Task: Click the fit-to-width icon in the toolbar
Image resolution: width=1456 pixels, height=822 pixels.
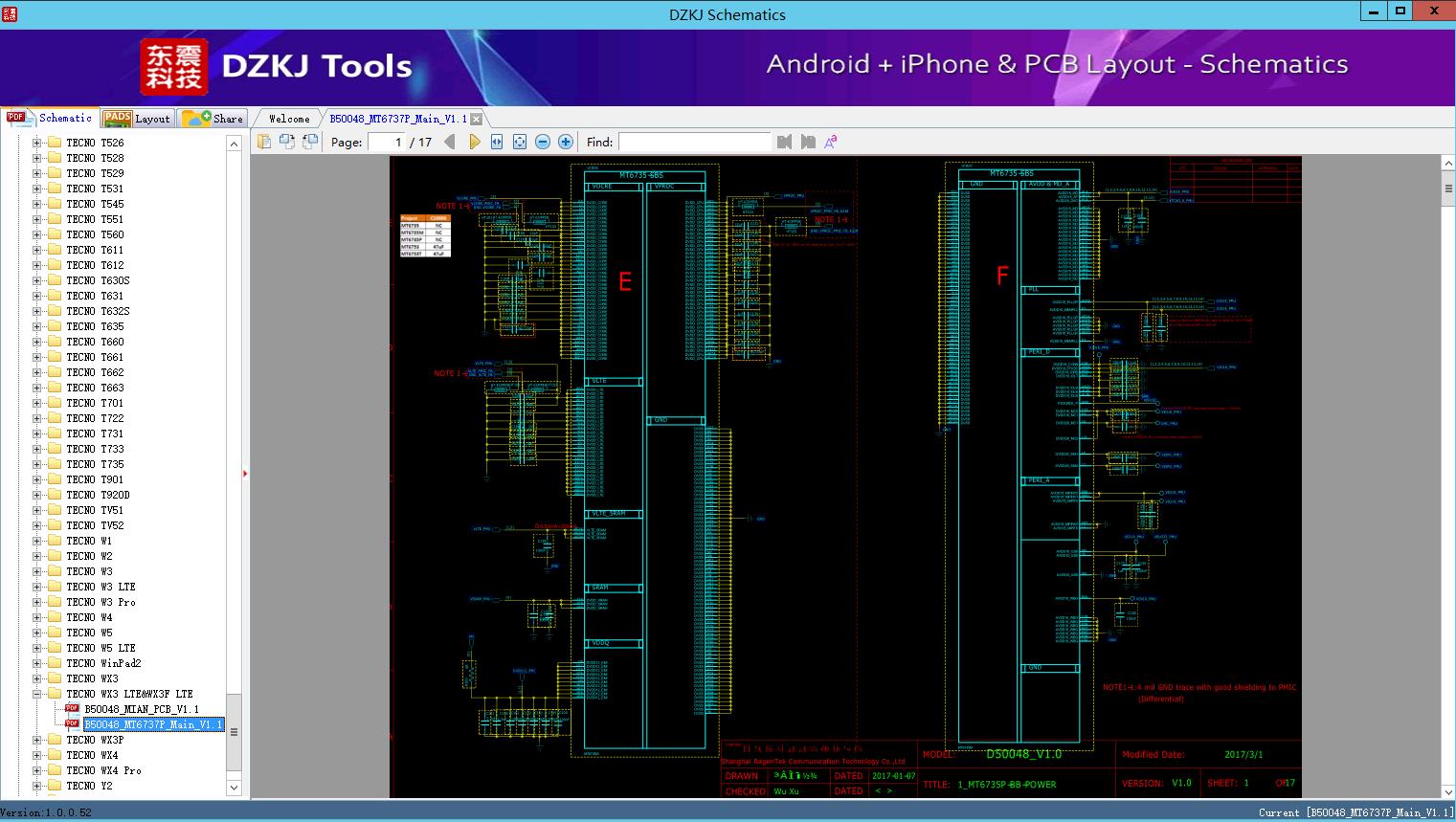Action: pos(497,142)
